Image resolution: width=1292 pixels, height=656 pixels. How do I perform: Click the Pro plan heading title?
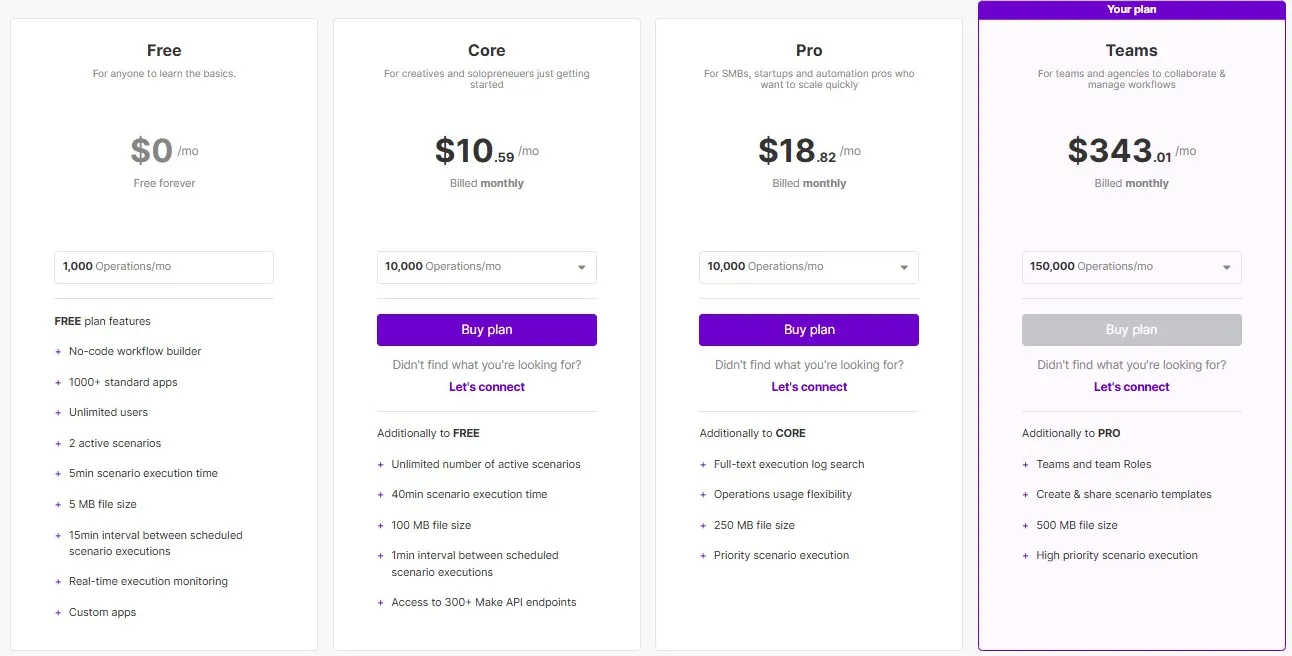(809, 50)
